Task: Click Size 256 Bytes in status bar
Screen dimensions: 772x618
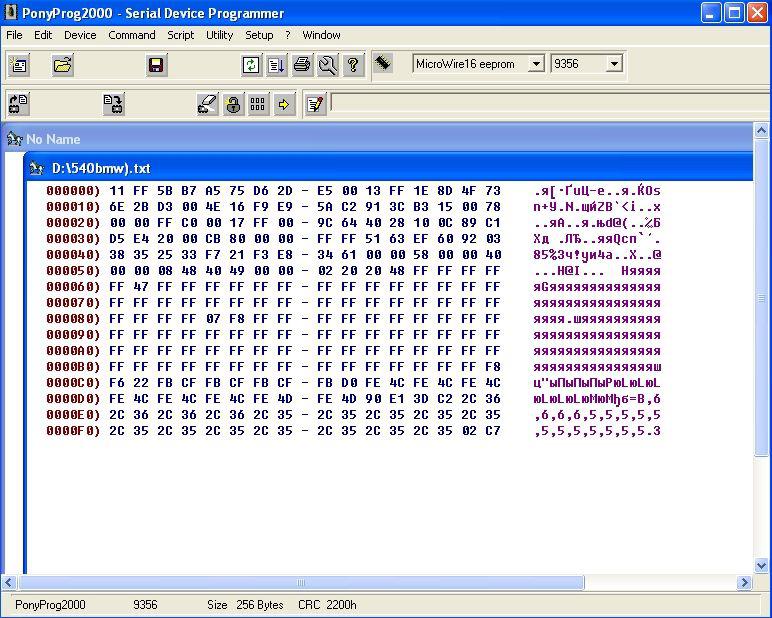Action: [x=245, y=605]
